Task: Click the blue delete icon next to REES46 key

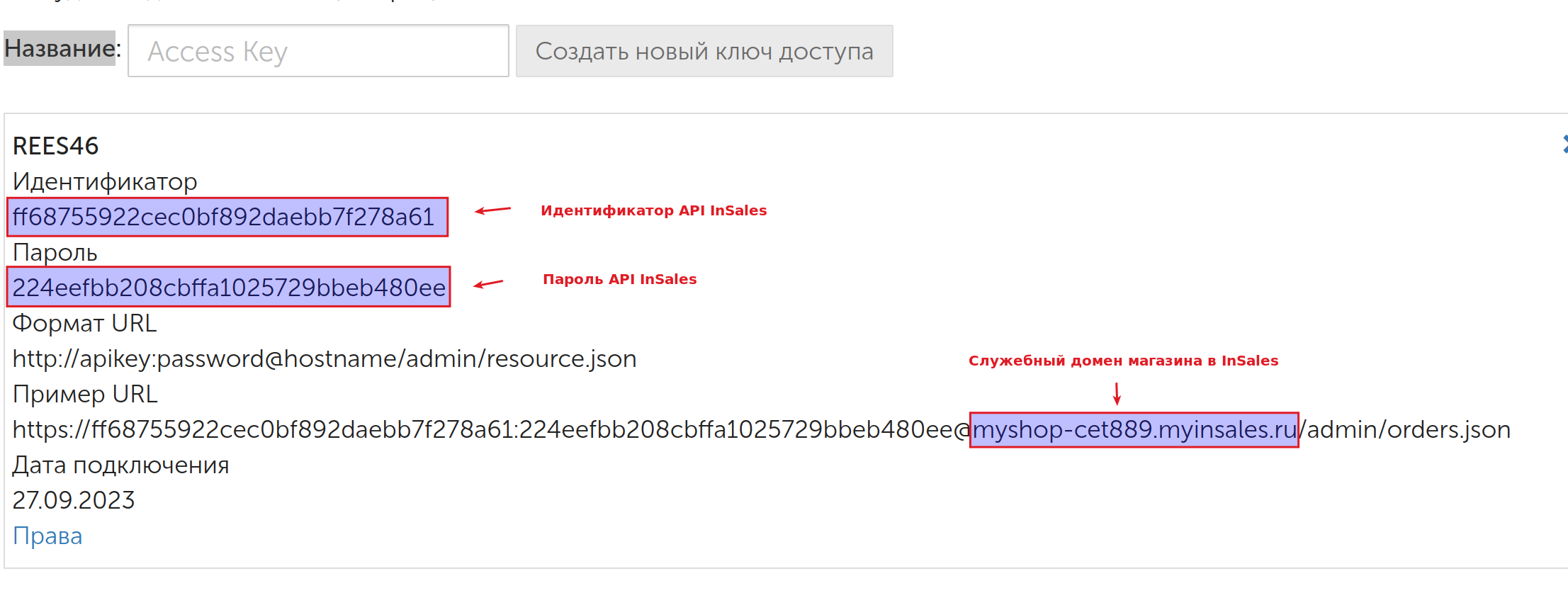Action: pos(1564,144)
